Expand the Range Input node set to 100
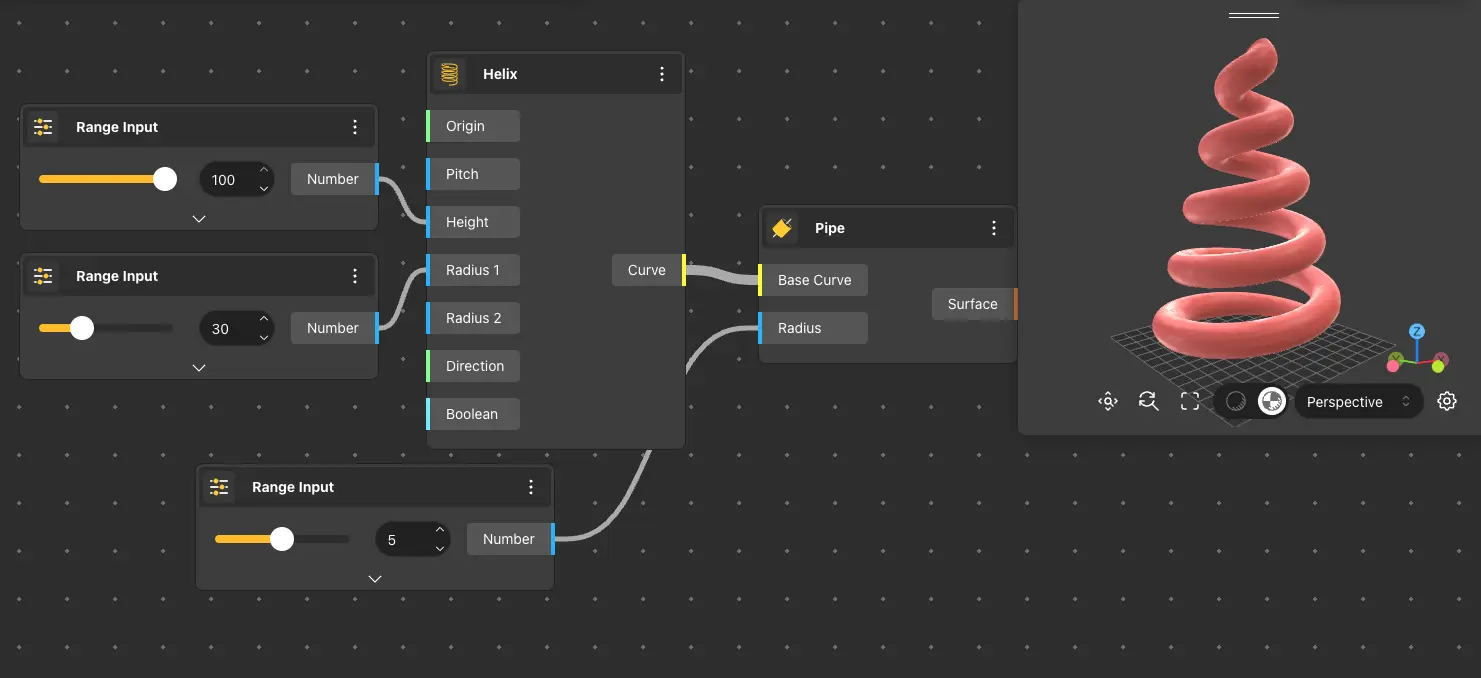Screen dimensions: 1481x678 point(199,218)
